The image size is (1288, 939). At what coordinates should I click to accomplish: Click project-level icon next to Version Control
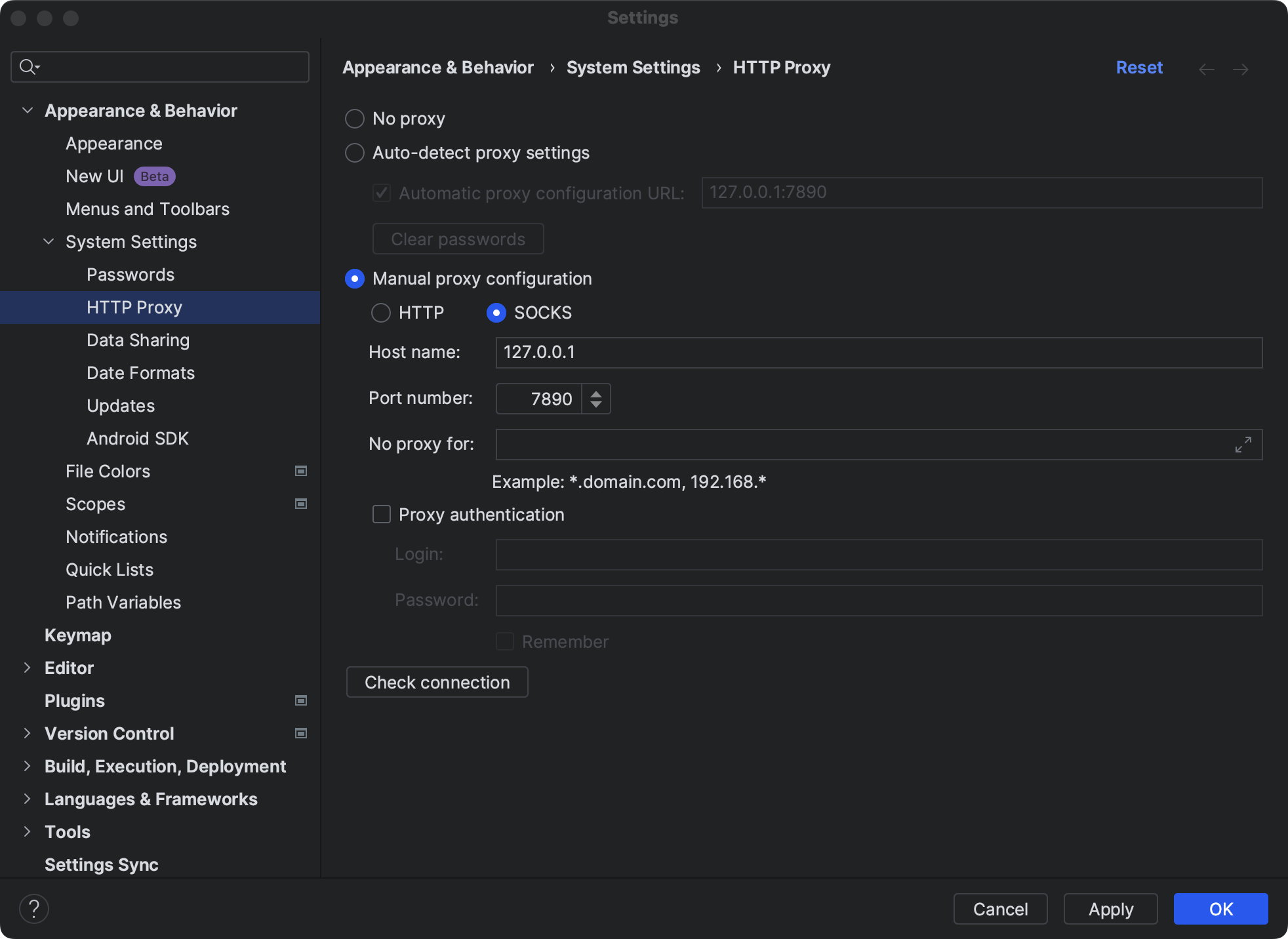[x=301, y=733]
